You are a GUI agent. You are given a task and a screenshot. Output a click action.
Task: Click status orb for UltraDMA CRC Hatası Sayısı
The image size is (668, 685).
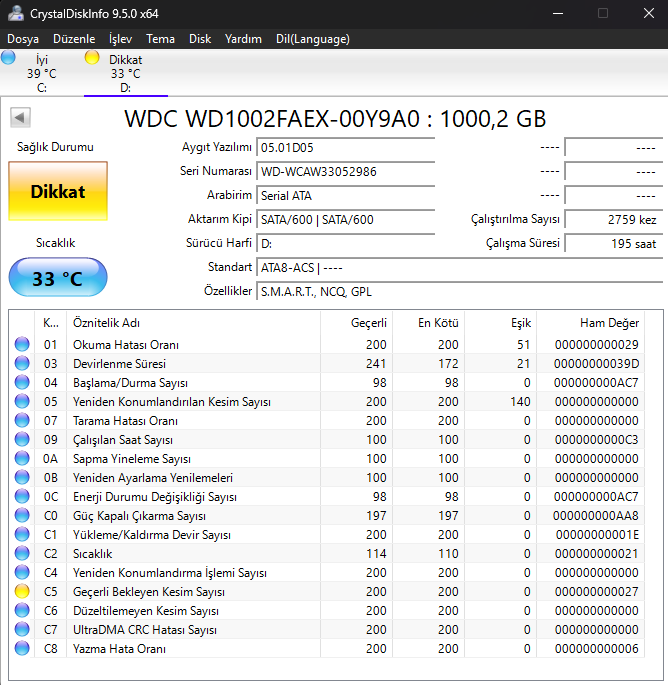pos(22,629)
